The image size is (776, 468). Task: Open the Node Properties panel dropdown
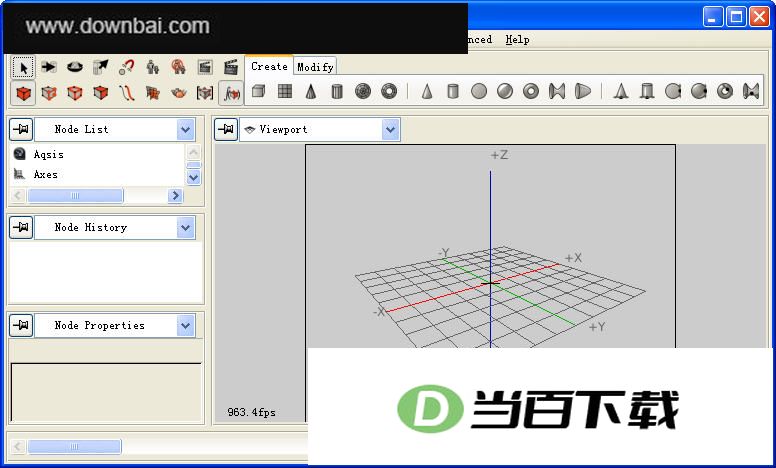pyautogui.click(x=186, y=326)
